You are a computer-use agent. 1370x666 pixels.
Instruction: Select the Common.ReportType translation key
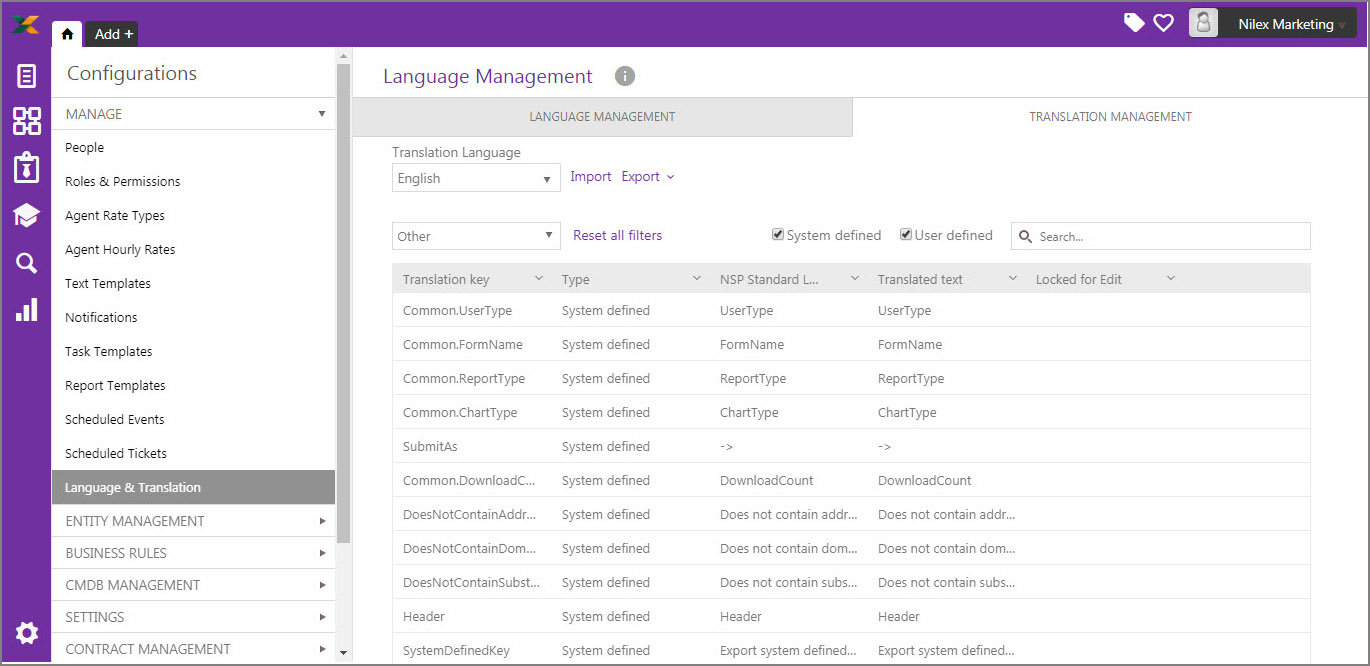click(x=464, y=378)
